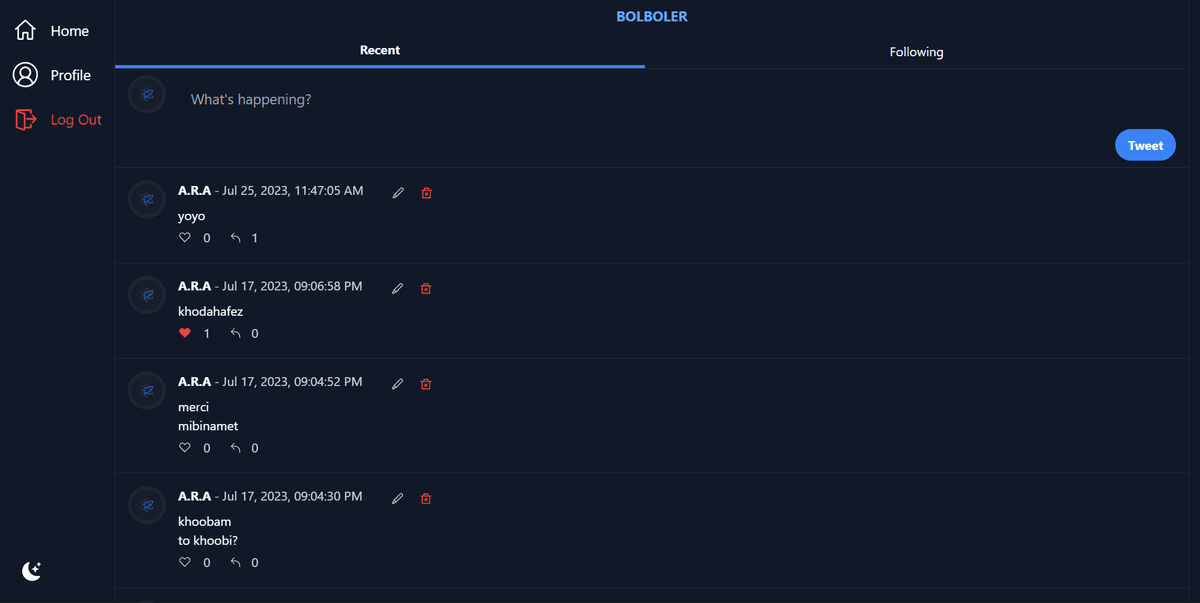This screenshot has height=603, width=1200.
Task: Switch to the Recent tab
Action: coord(380,51)
